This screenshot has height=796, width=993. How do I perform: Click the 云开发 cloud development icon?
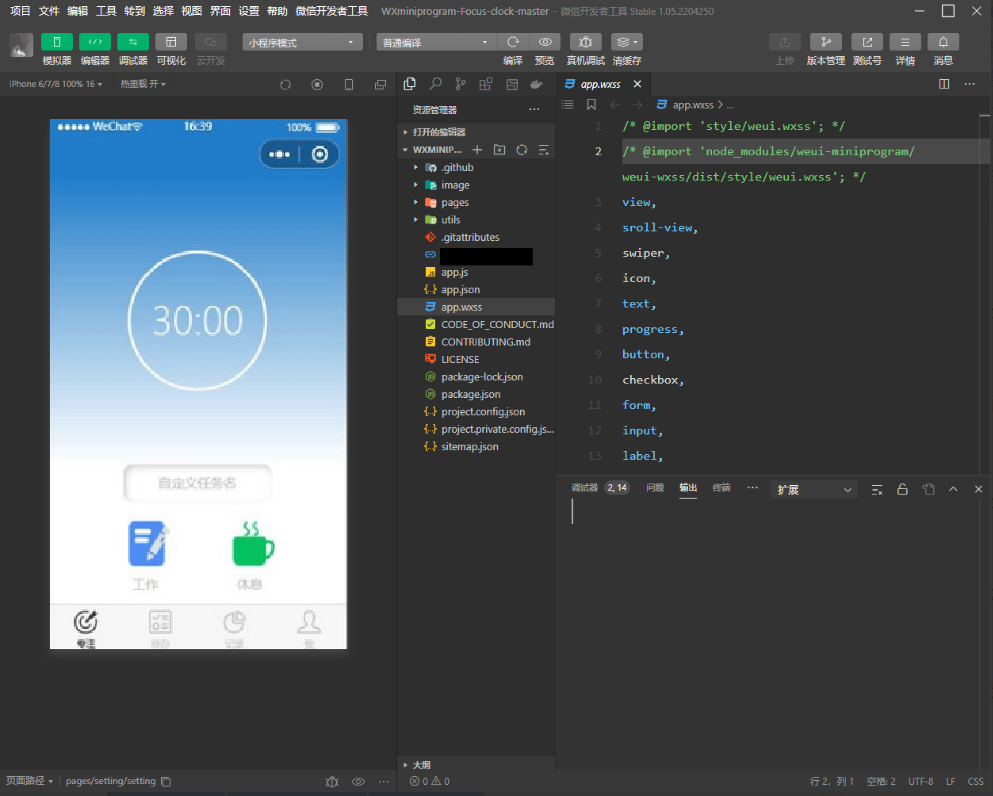(210, 42)
